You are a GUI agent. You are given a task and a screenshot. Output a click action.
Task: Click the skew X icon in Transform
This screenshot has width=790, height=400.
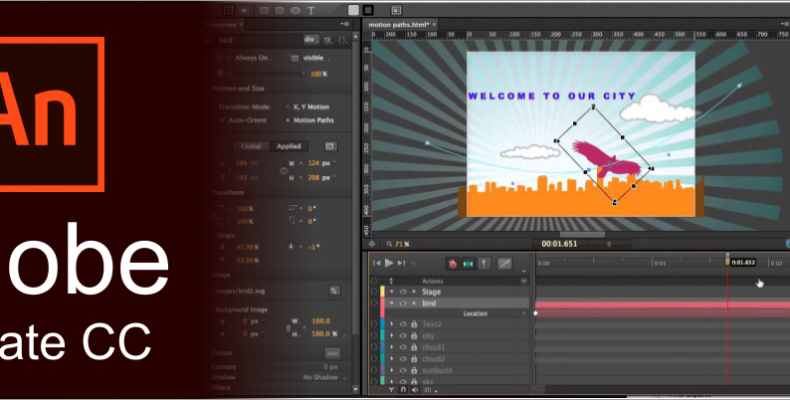tap(293, 208)
